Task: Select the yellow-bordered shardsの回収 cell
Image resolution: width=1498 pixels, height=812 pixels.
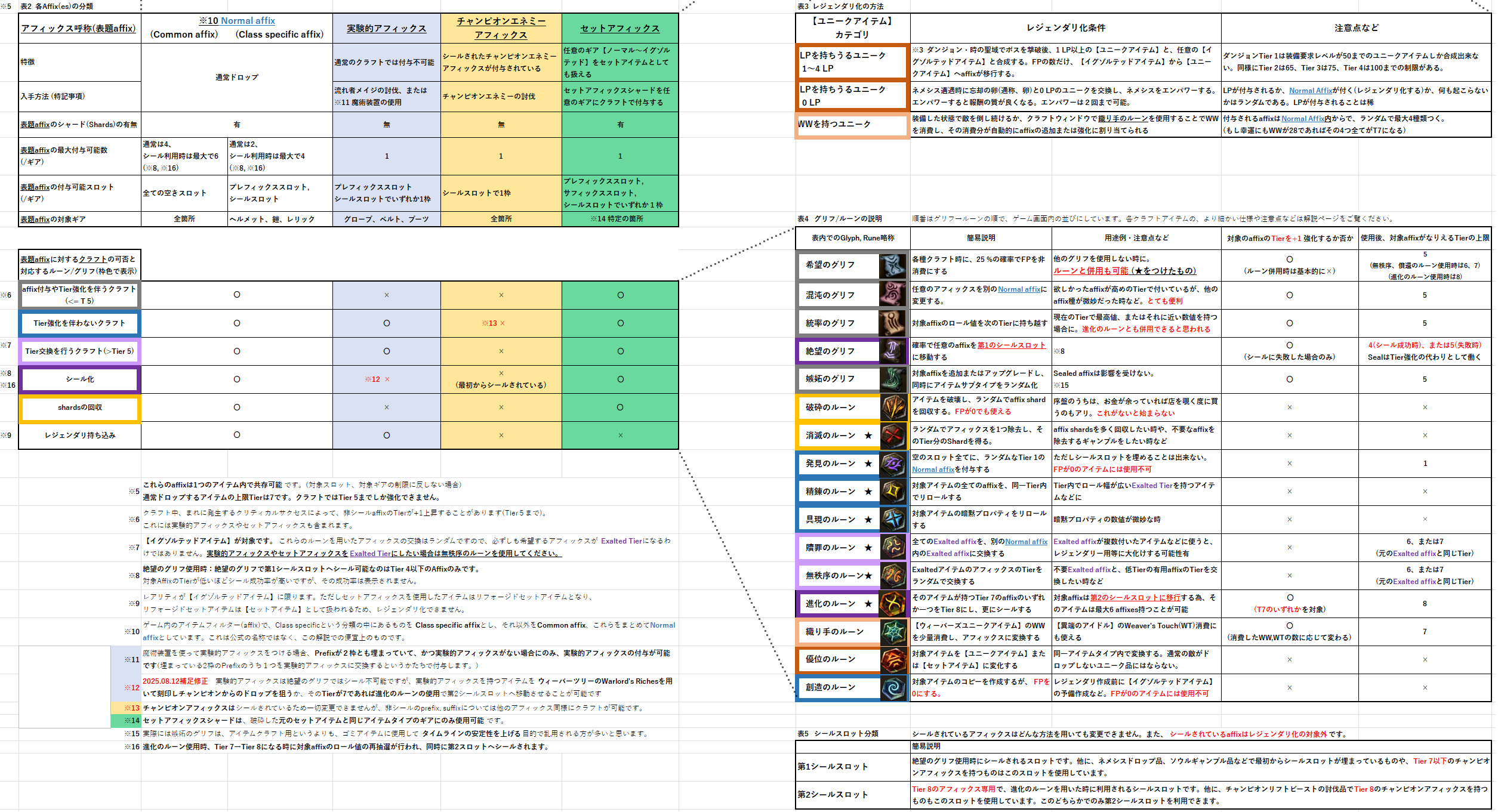Action: pyautogui.click(x=80, y=407)
